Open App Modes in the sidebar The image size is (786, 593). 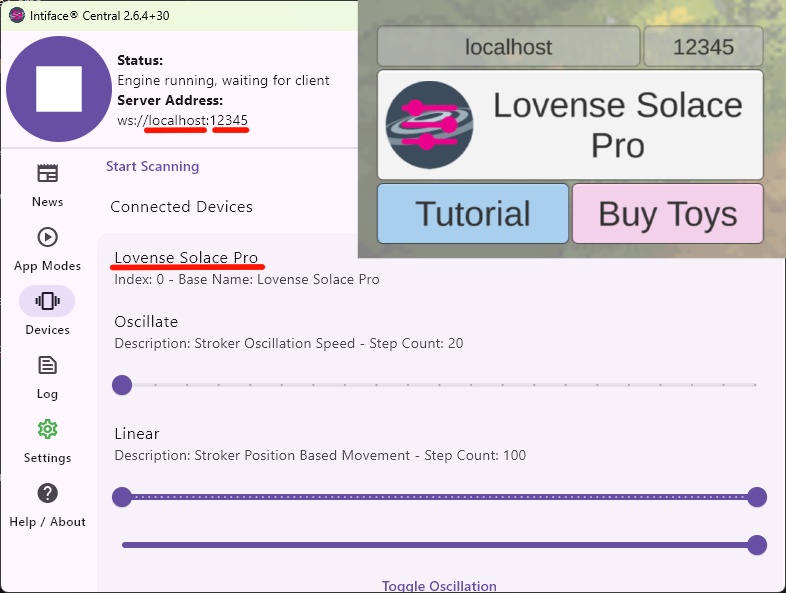(48, 250)
